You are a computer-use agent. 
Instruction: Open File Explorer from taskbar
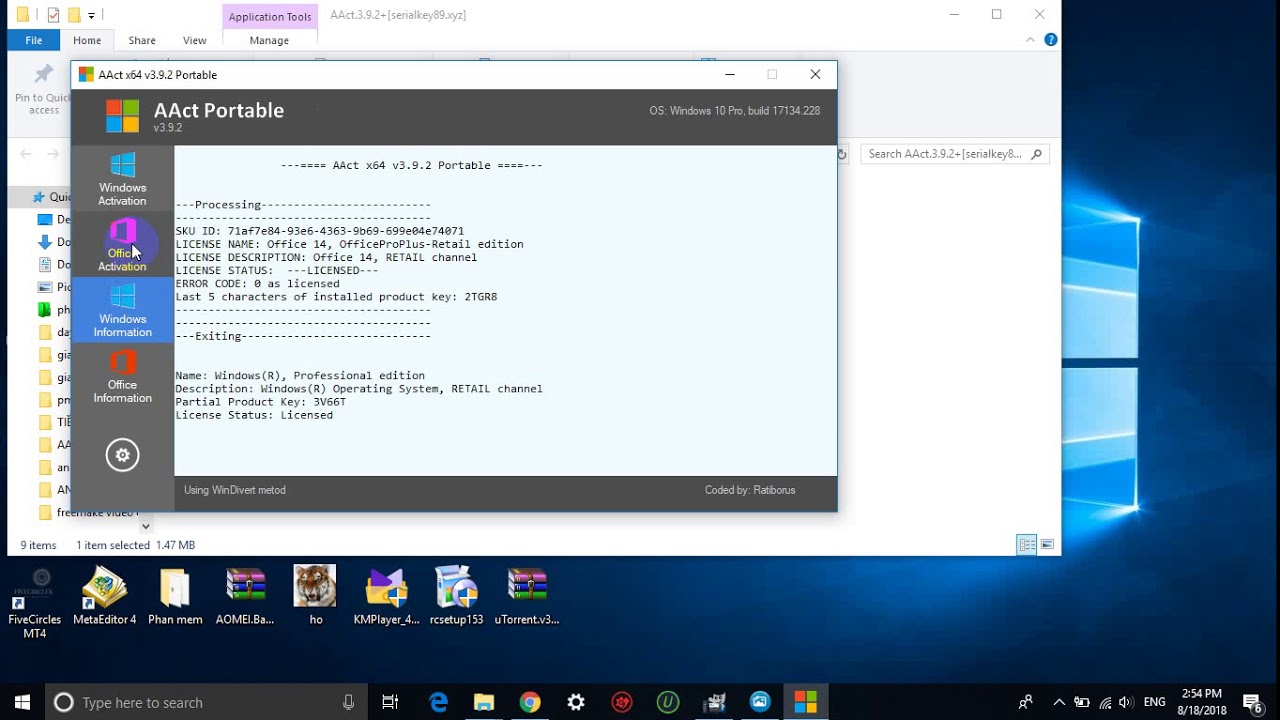[484, 702]
